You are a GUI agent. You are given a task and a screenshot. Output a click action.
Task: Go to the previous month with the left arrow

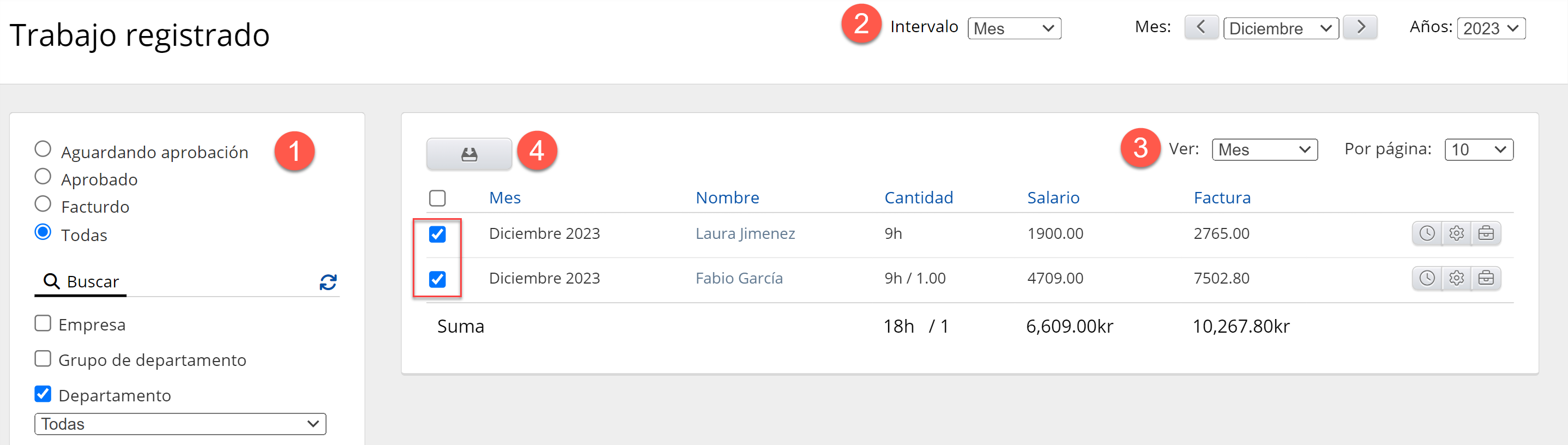click(1201, 27)
